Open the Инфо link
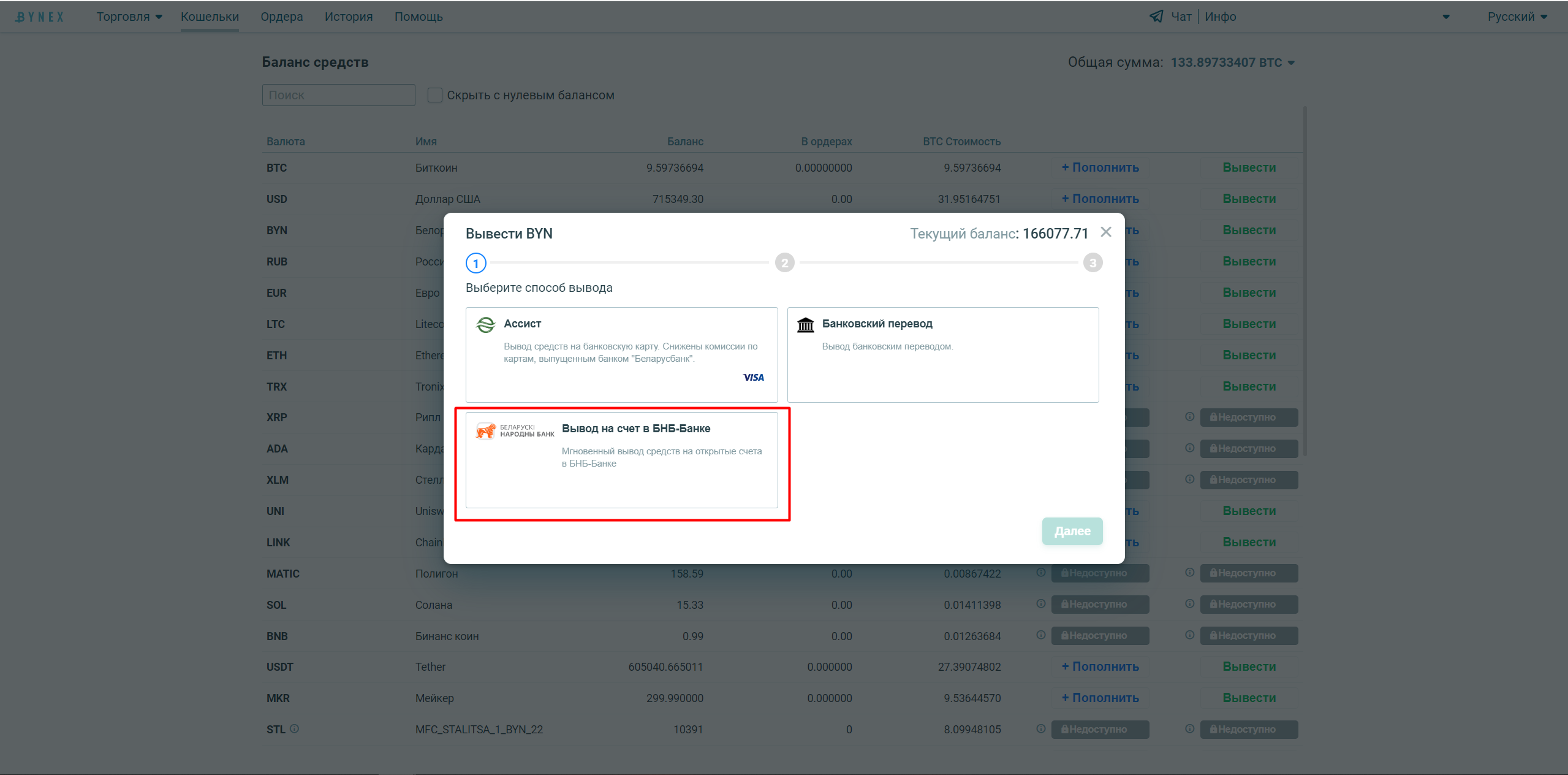1568x775 pixels. (1221, 17)
